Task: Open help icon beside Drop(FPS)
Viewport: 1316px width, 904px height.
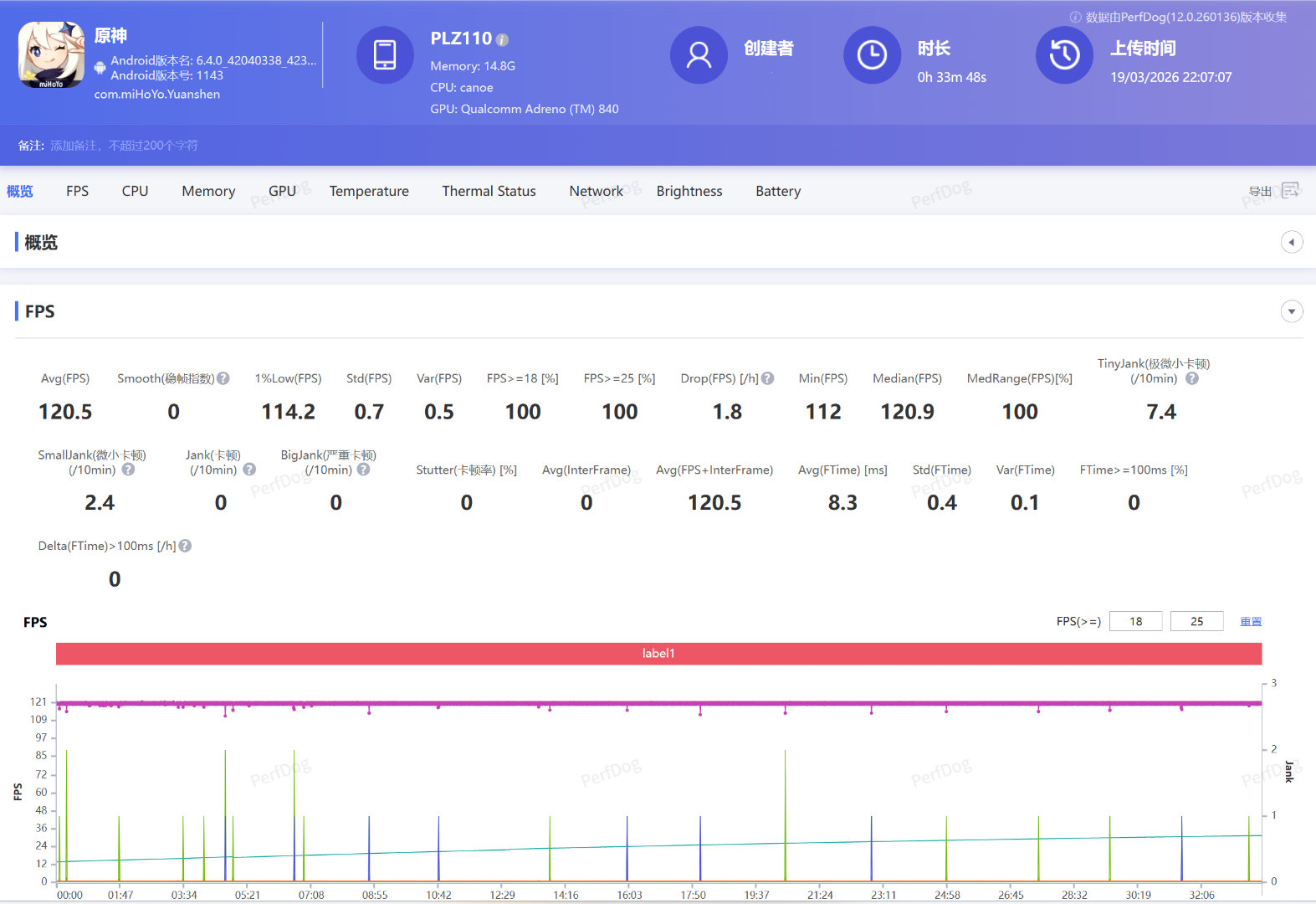Action: tap(767, 378)
